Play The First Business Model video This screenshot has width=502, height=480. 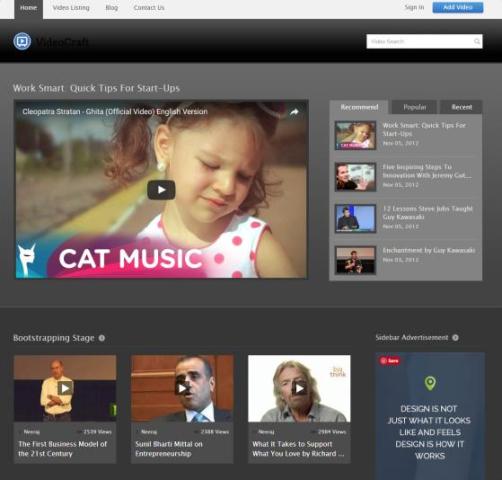click(x=65, y=388)
